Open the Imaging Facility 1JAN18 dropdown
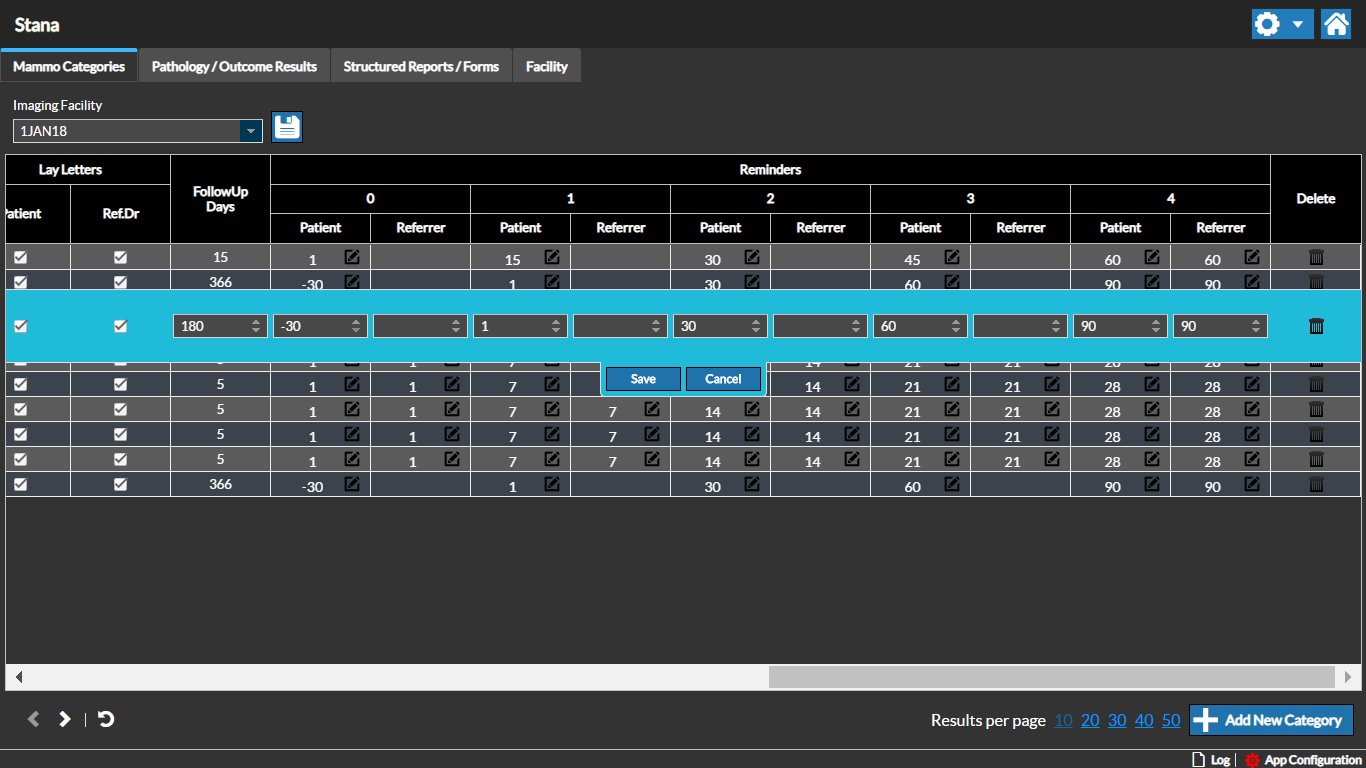The image size is (1366, 768). point(250,131)
